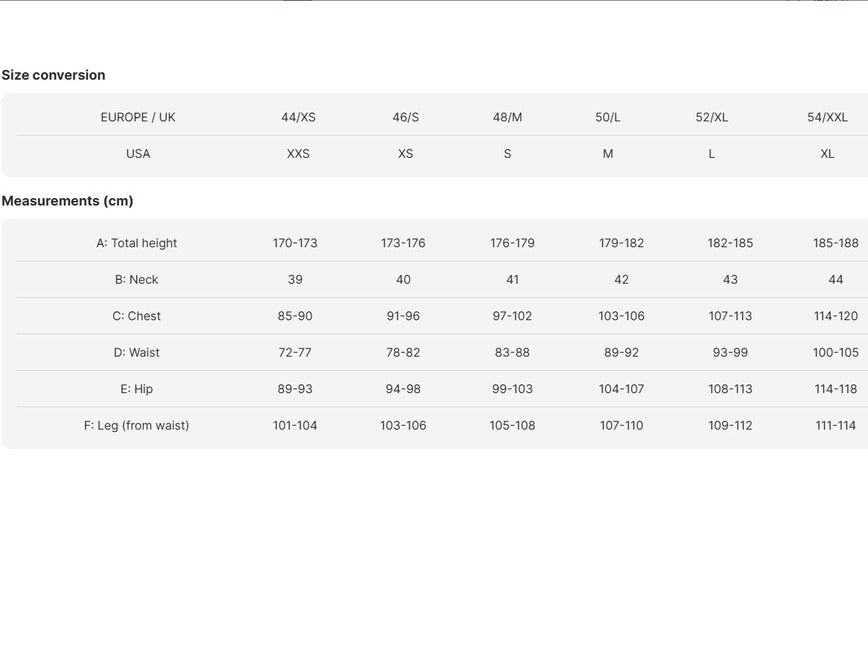The height and width of the screenshot is (650, 868).
Task: Click the A: Total height row label
Action: (137, 243)
